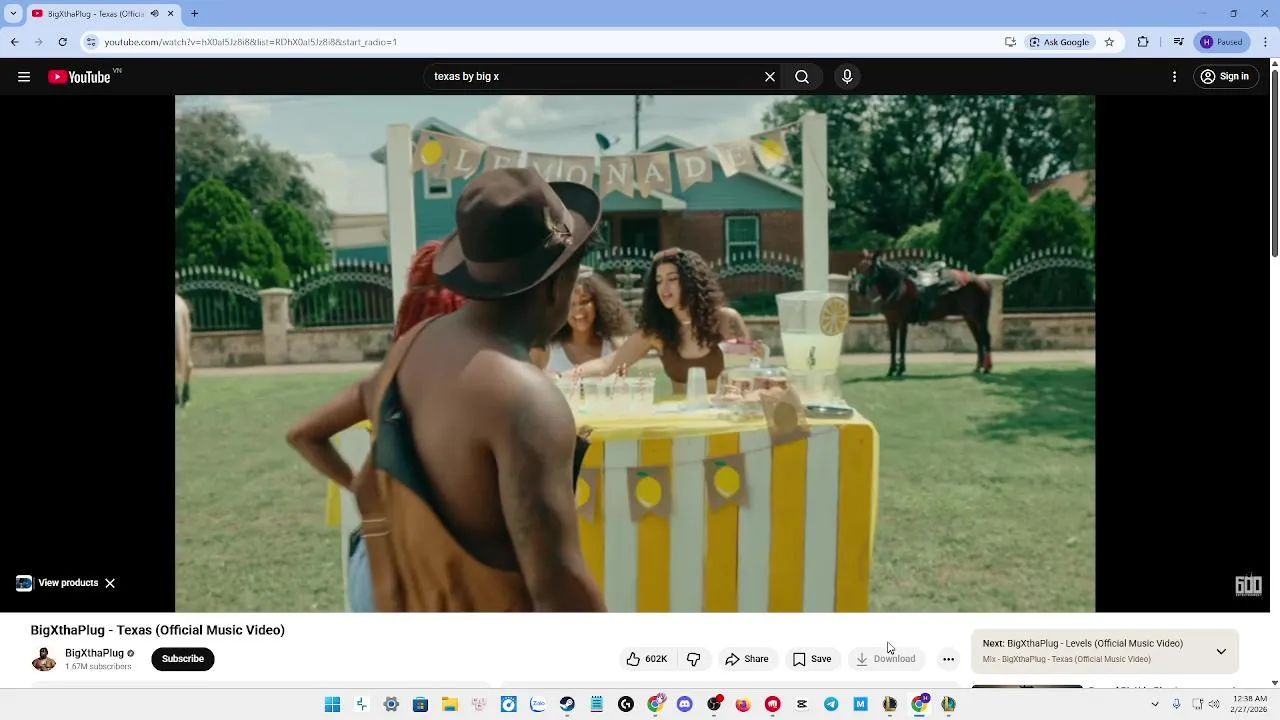The height and width of the screenshot is (720, 1280).
Task: Open Microsoft Store from taskbar
Action: pyautogui.click(x=420, y=704)
